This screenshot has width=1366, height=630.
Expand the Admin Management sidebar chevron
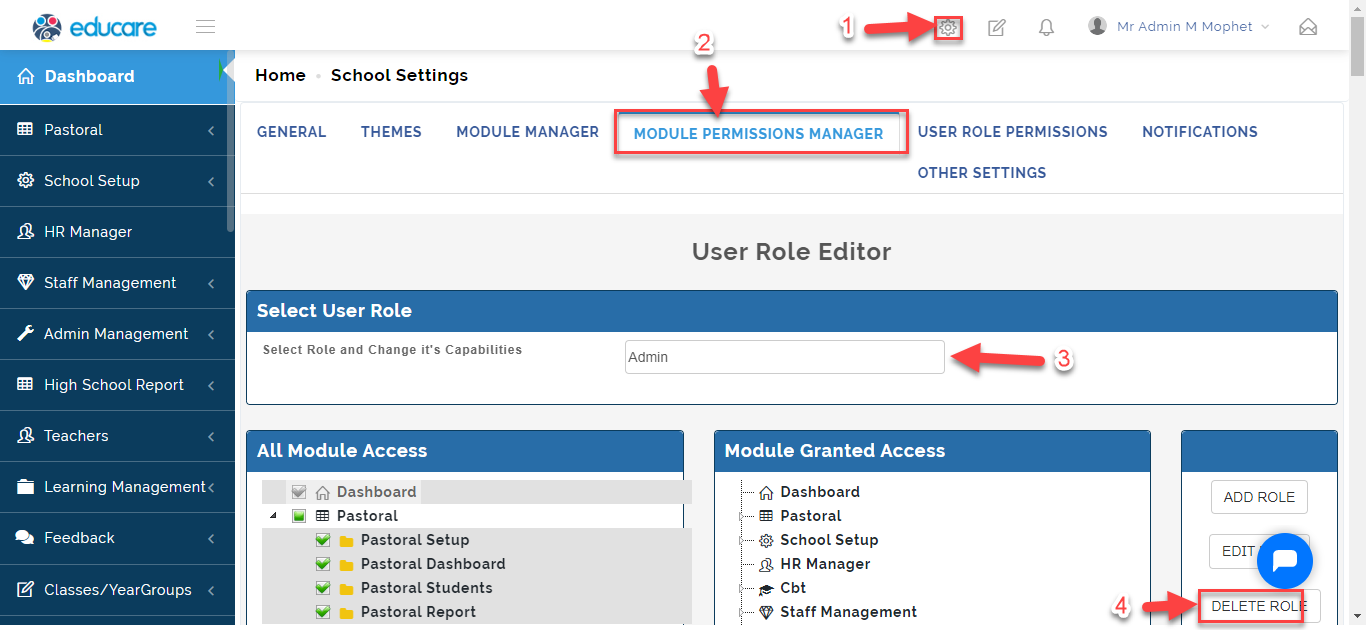click(x=211, y=335)
